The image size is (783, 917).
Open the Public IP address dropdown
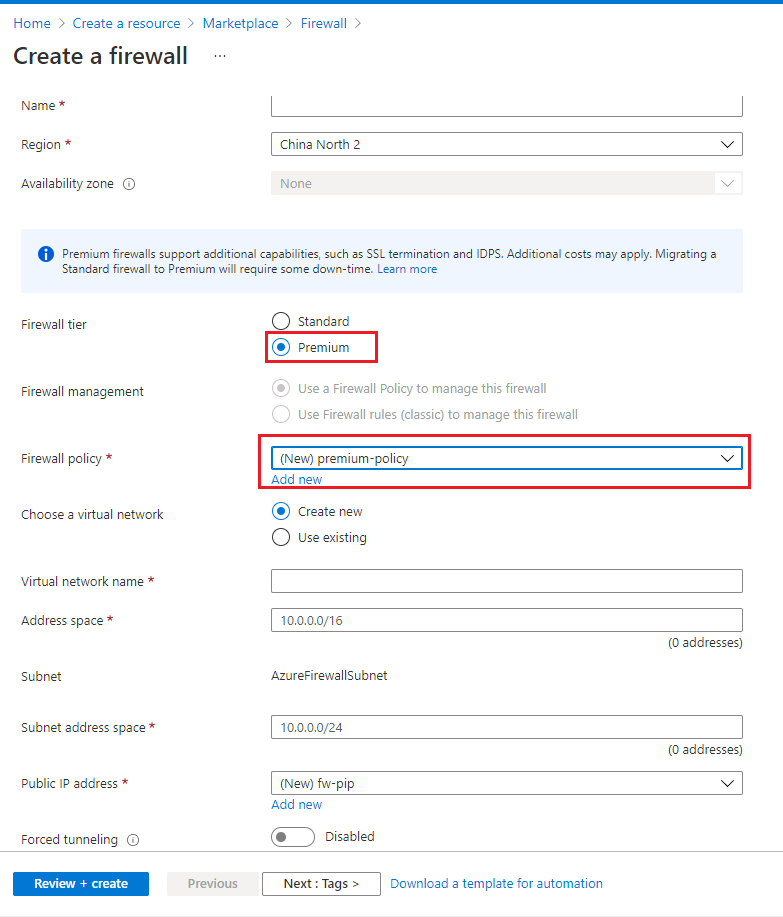click(506, 784)
